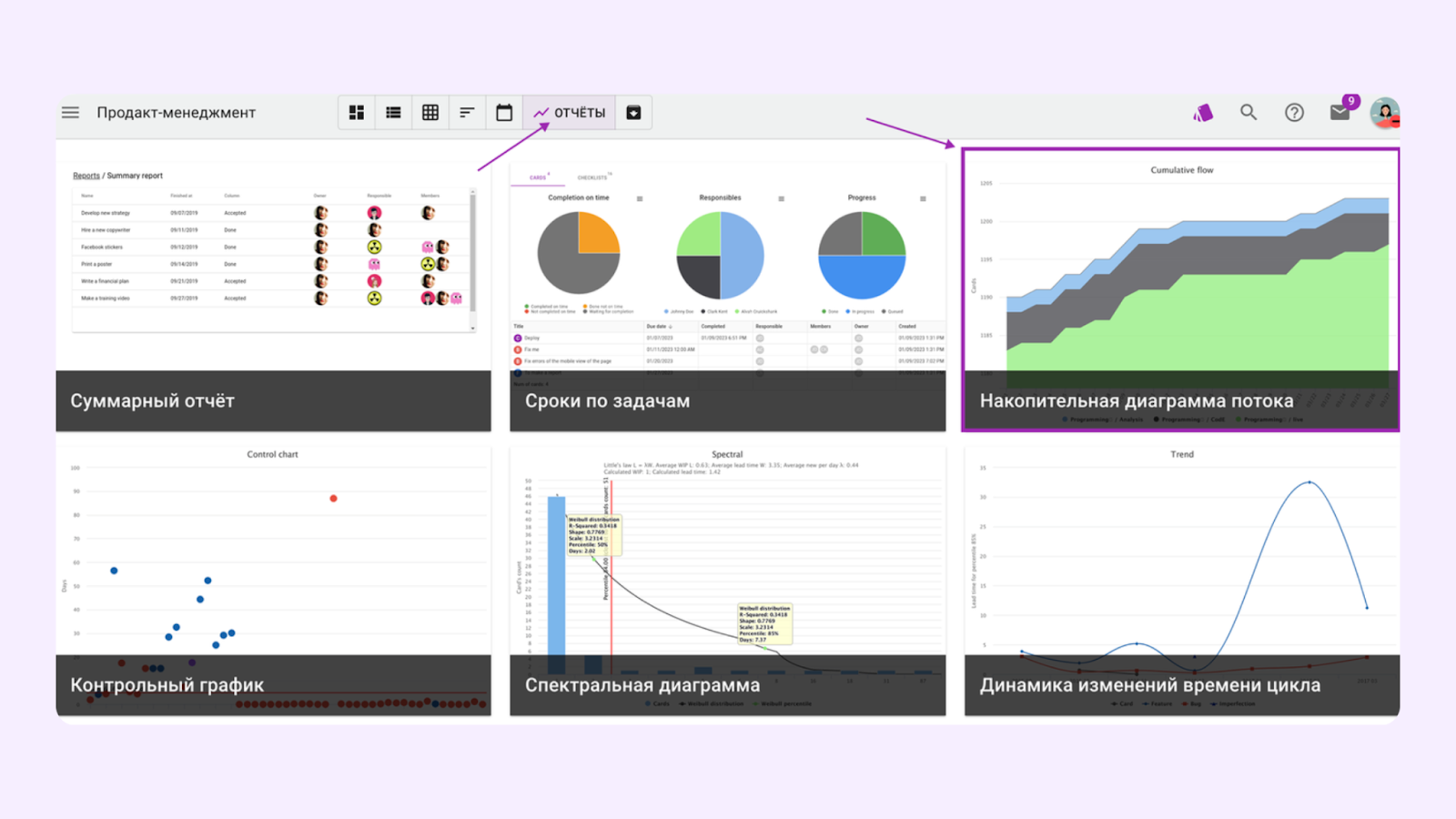This screenshot has width=1456, height=819.
Task: Select the timeline sort-lines view icon
Action: [x=467, y=113]
